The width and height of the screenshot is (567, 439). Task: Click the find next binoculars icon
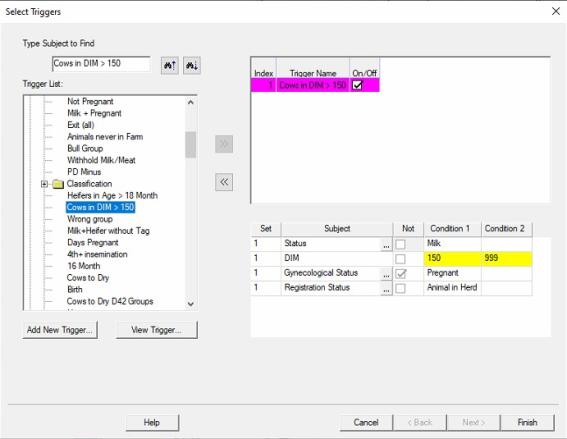point(192,65)
